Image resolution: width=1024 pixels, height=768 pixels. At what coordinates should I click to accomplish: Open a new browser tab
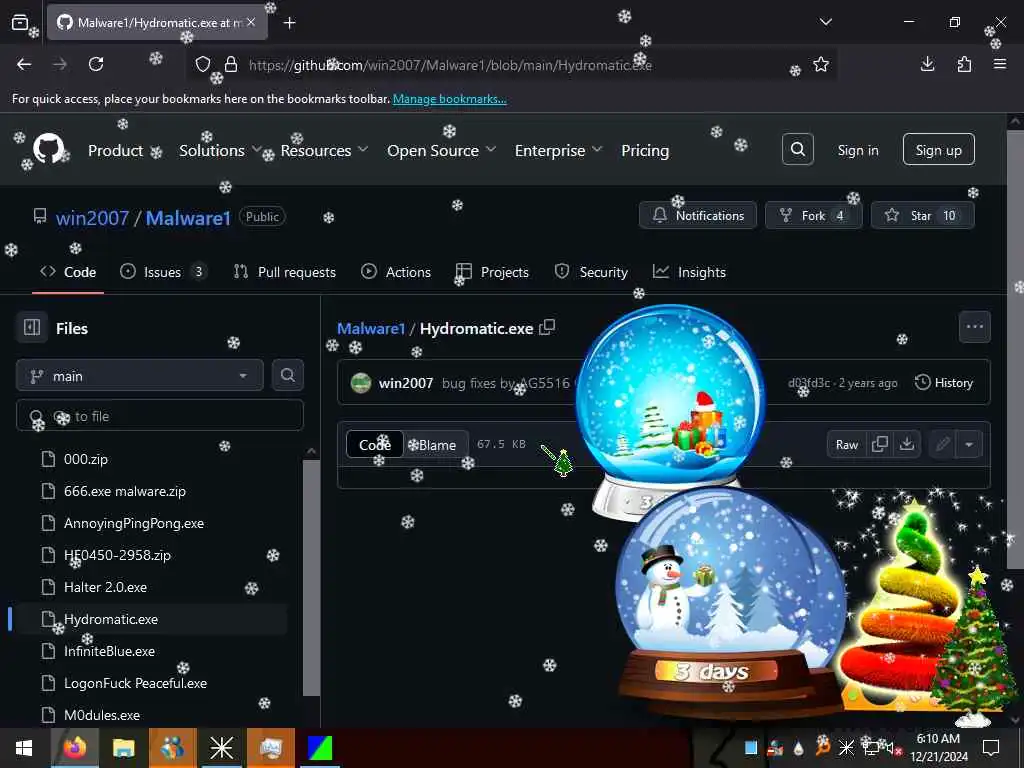289,23
